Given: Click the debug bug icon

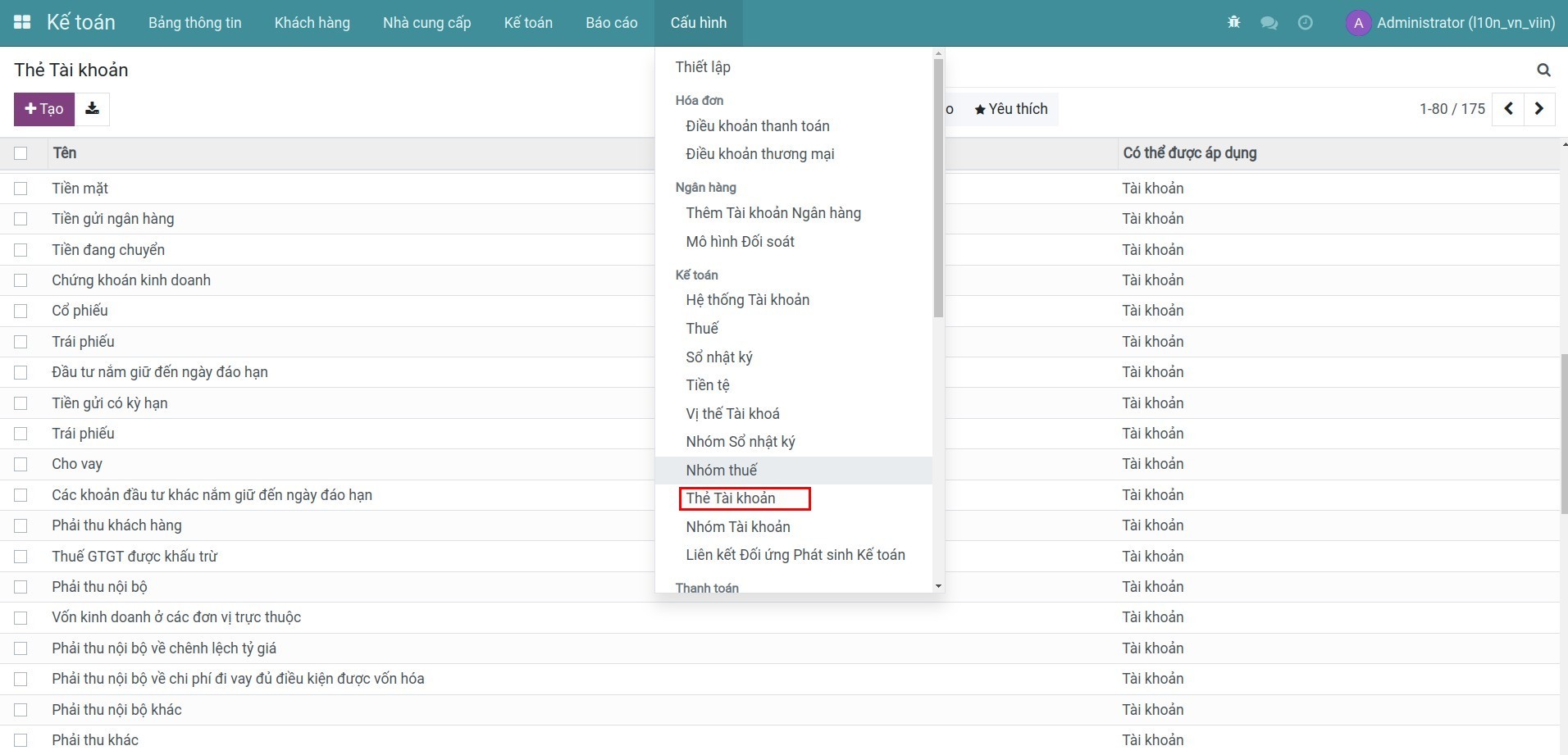Looking at the screenshot, I should click(1233, 22).
